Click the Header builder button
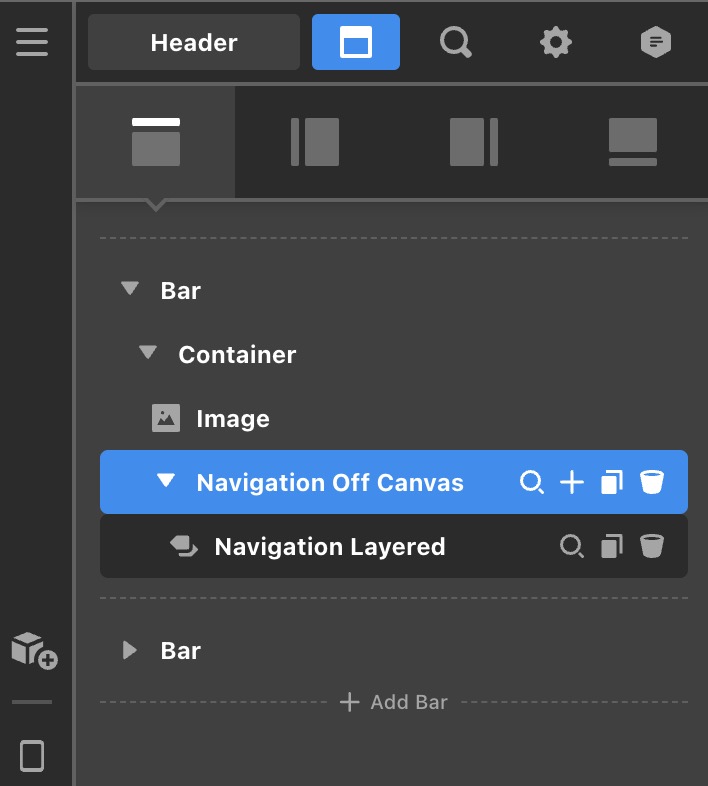708x786 pixels. tap(194, 42)
